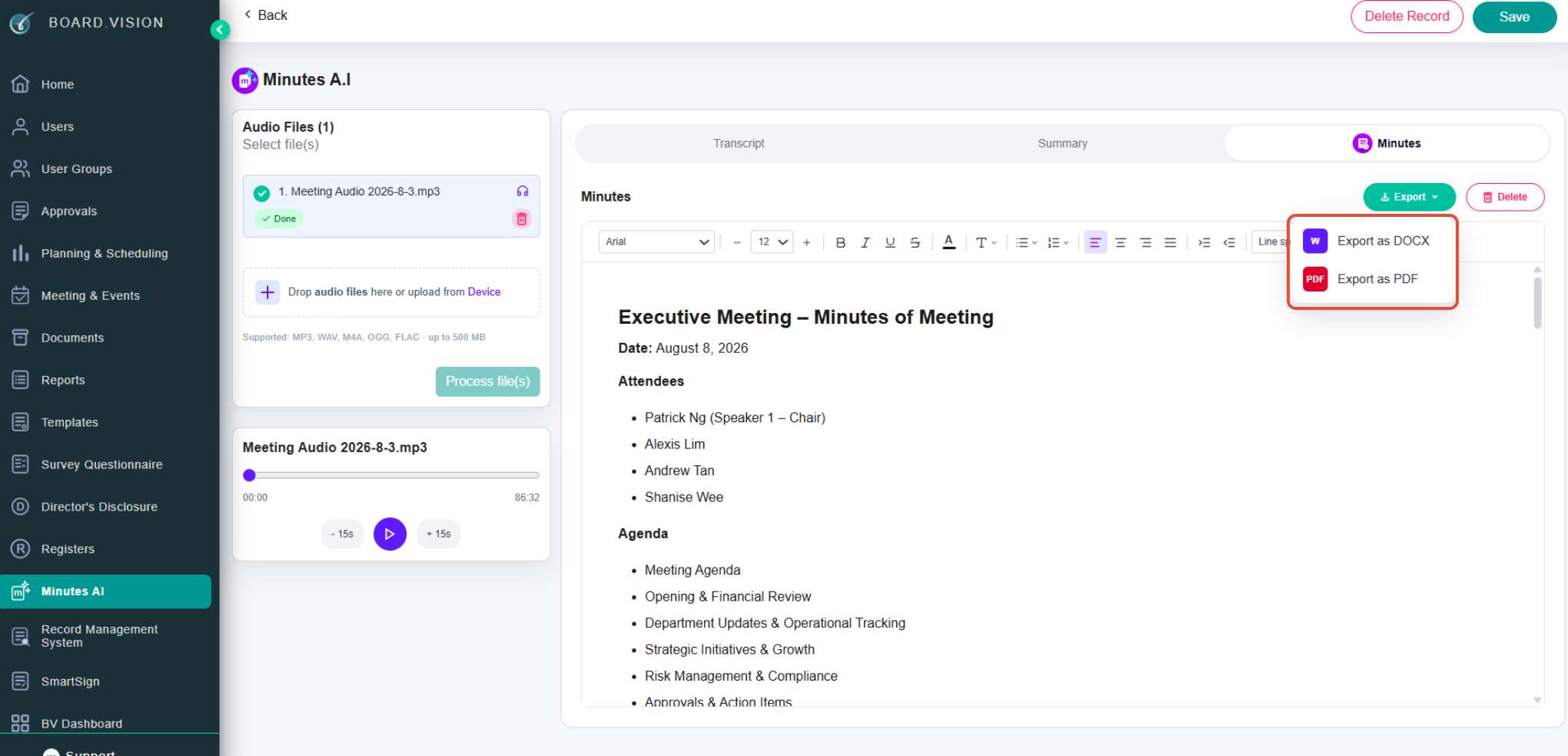Image resolution: width=1568 pixels, height=756 pixels.
Task: Align text right
Action: point(1145,243)
